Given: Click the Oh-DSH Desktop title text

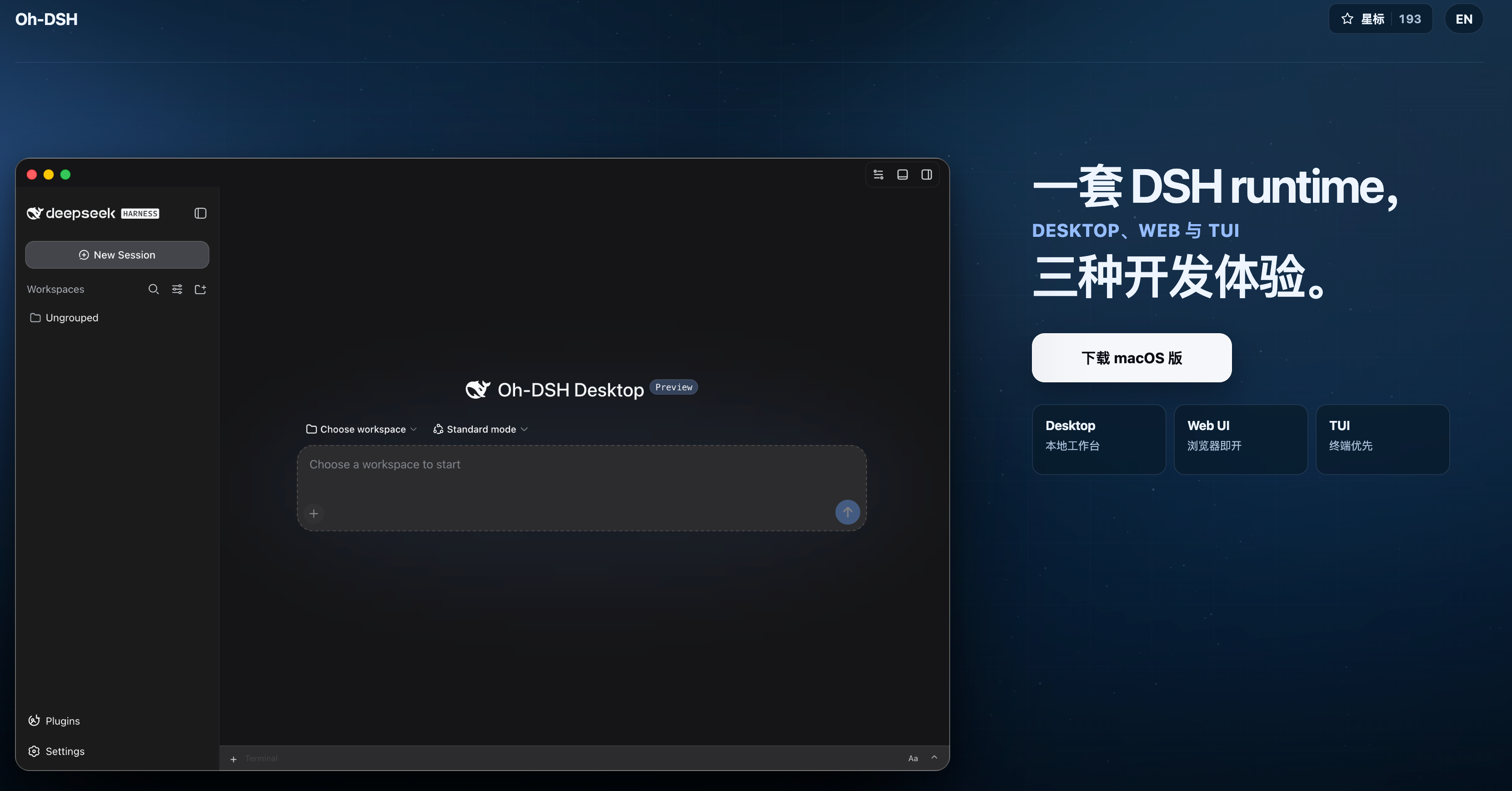Looking at the screenshot, I should coord(571,390).
